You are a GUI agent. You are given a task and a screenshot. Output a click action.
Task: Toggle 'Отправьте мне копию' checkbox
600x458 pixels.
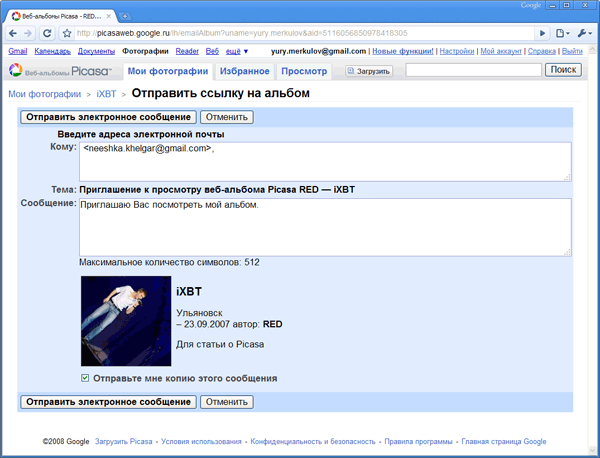[85, 378]
